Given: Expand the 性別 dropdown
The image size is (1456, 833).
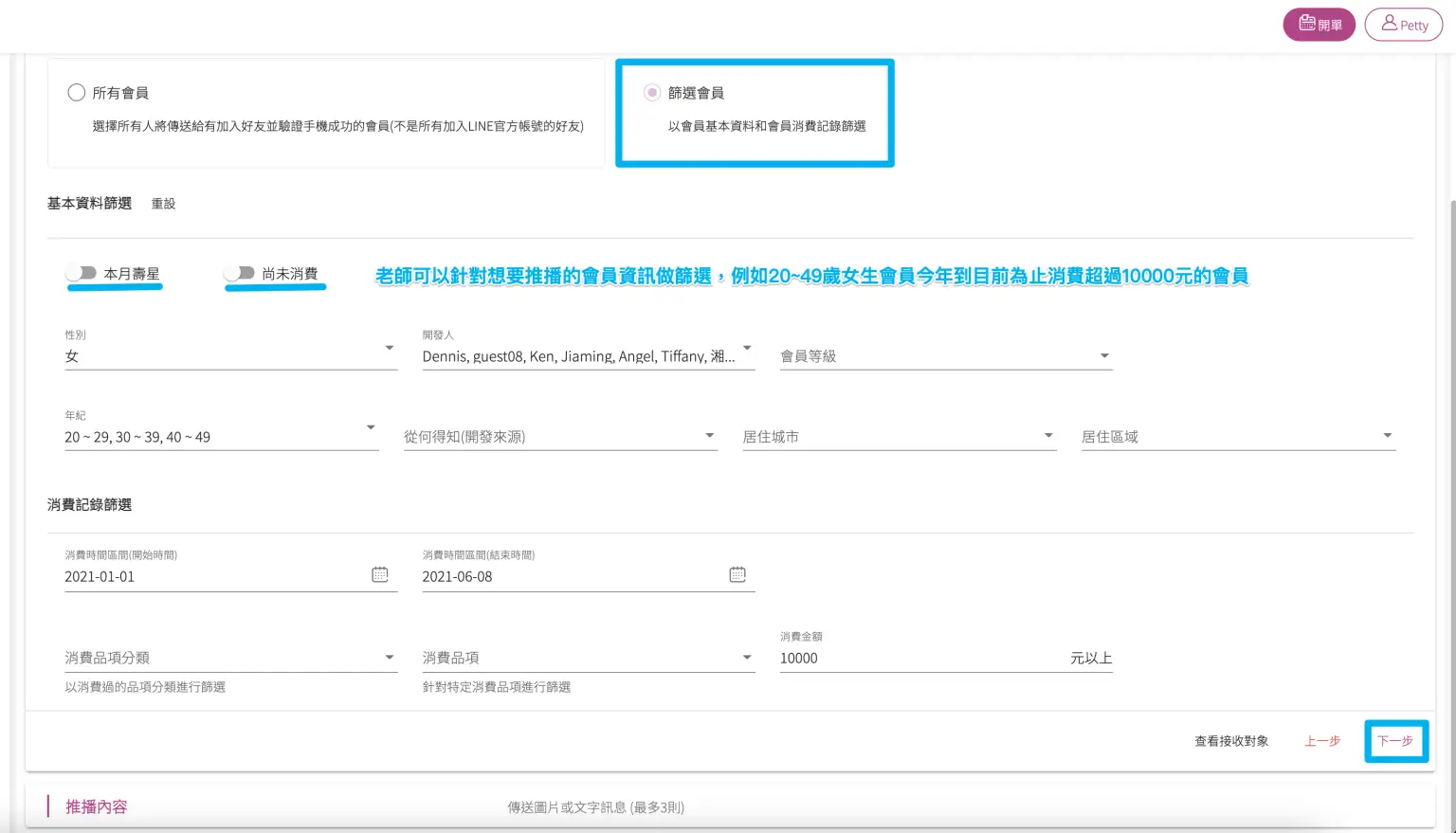Looking at the screenshot, I should tap(230, 356).
